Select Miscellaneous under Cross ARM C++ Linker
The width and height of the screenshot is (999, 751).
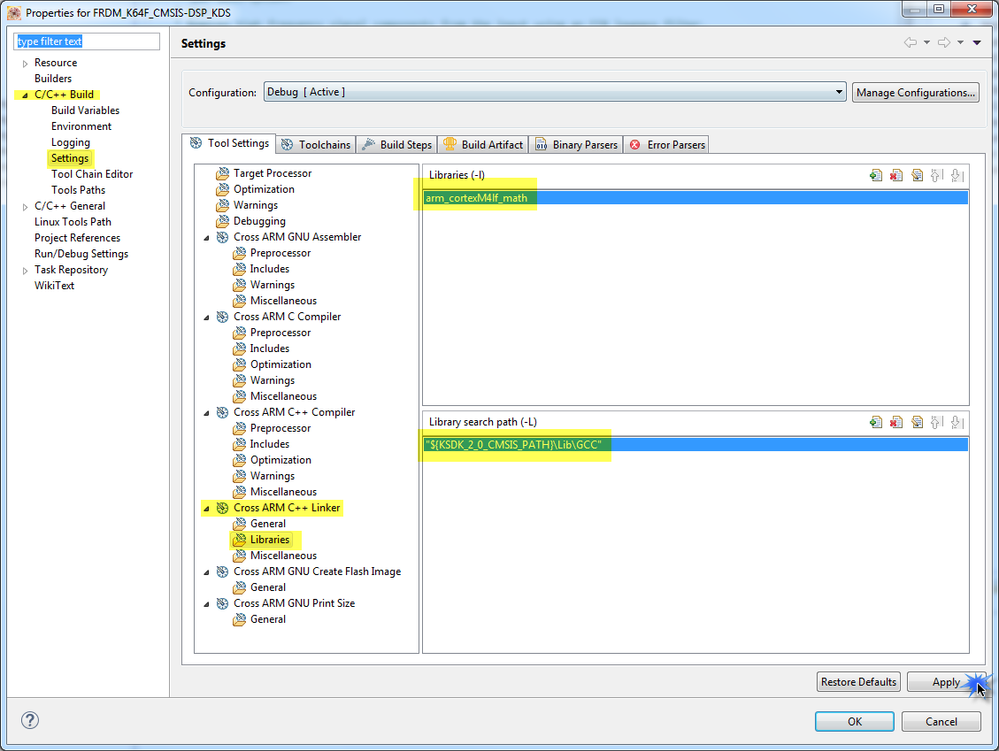[283, 555]
